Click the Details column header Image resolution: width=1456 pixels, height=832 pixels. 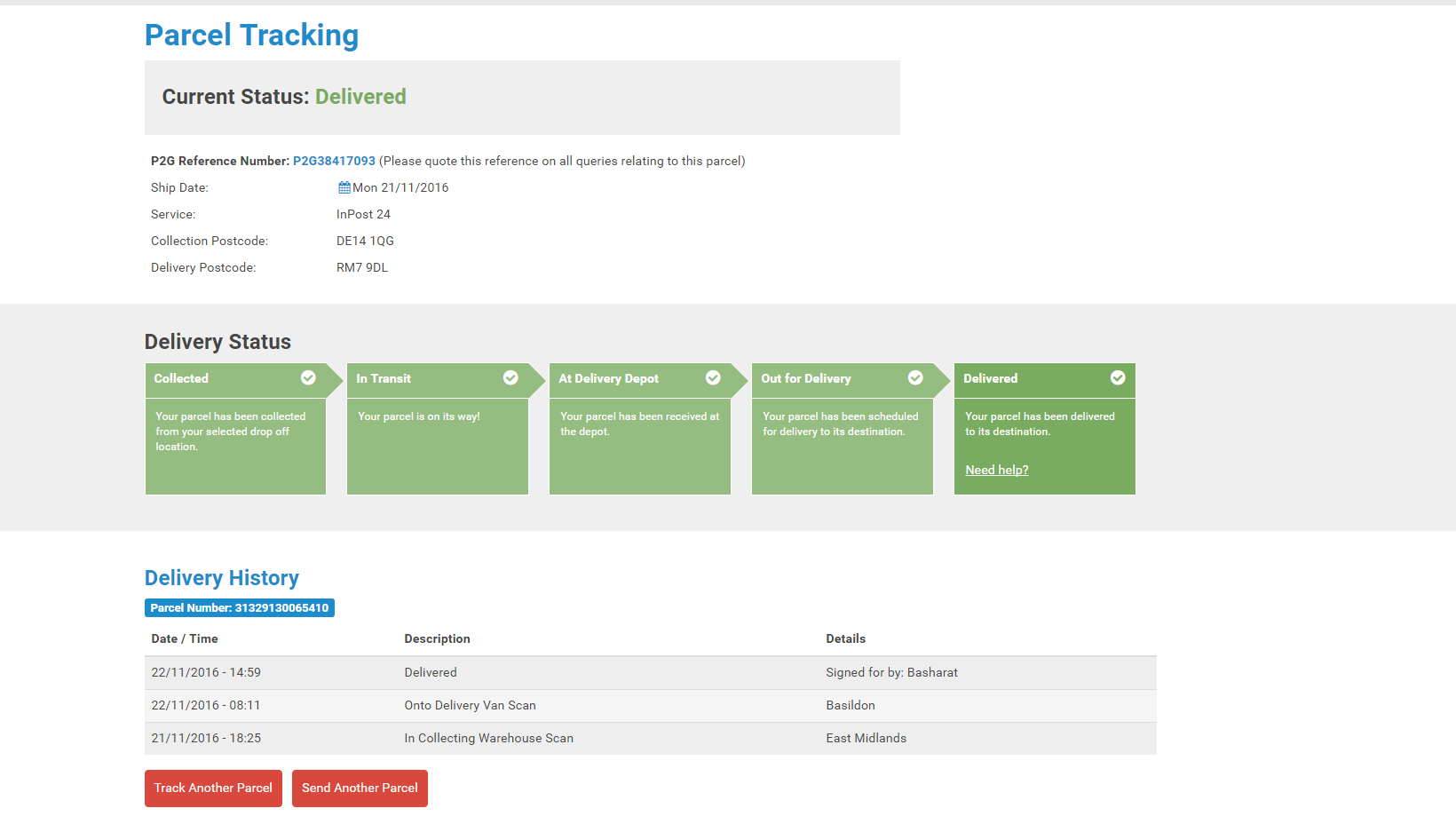(x=846, y=638)
